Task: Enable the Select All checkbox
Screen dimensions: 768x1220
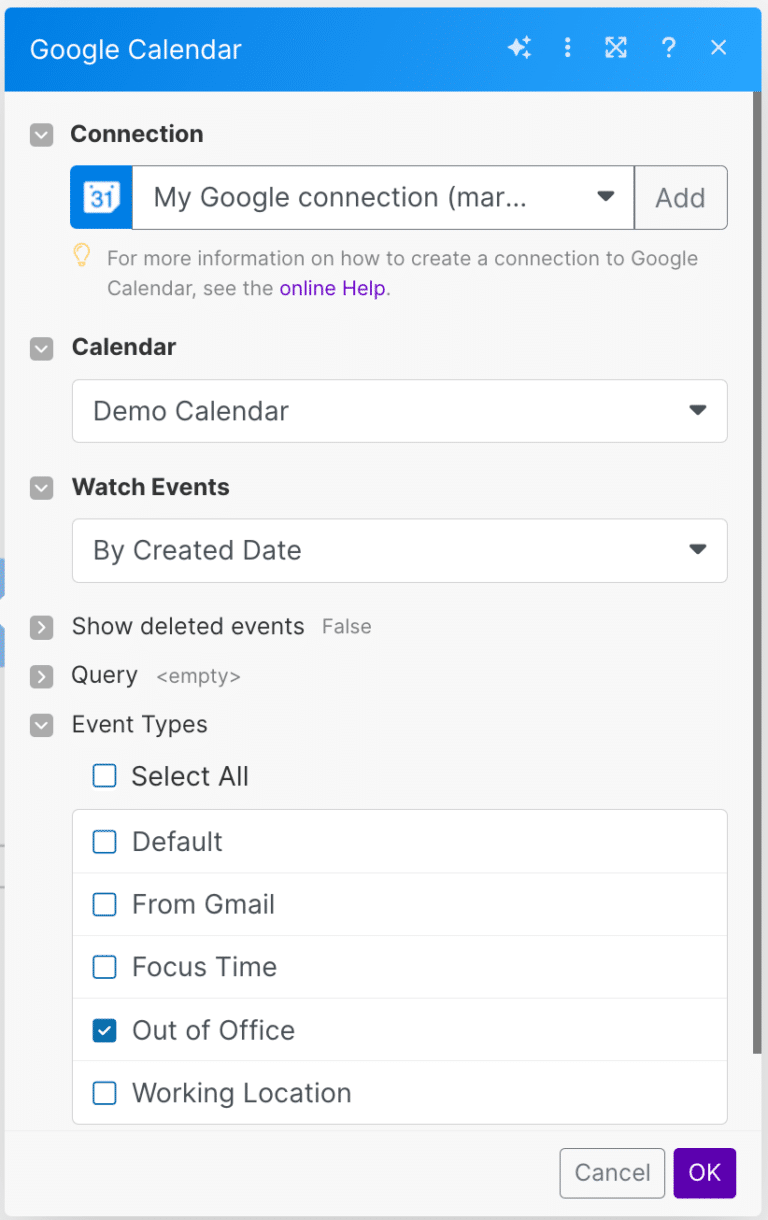Action: coord(104,776)
